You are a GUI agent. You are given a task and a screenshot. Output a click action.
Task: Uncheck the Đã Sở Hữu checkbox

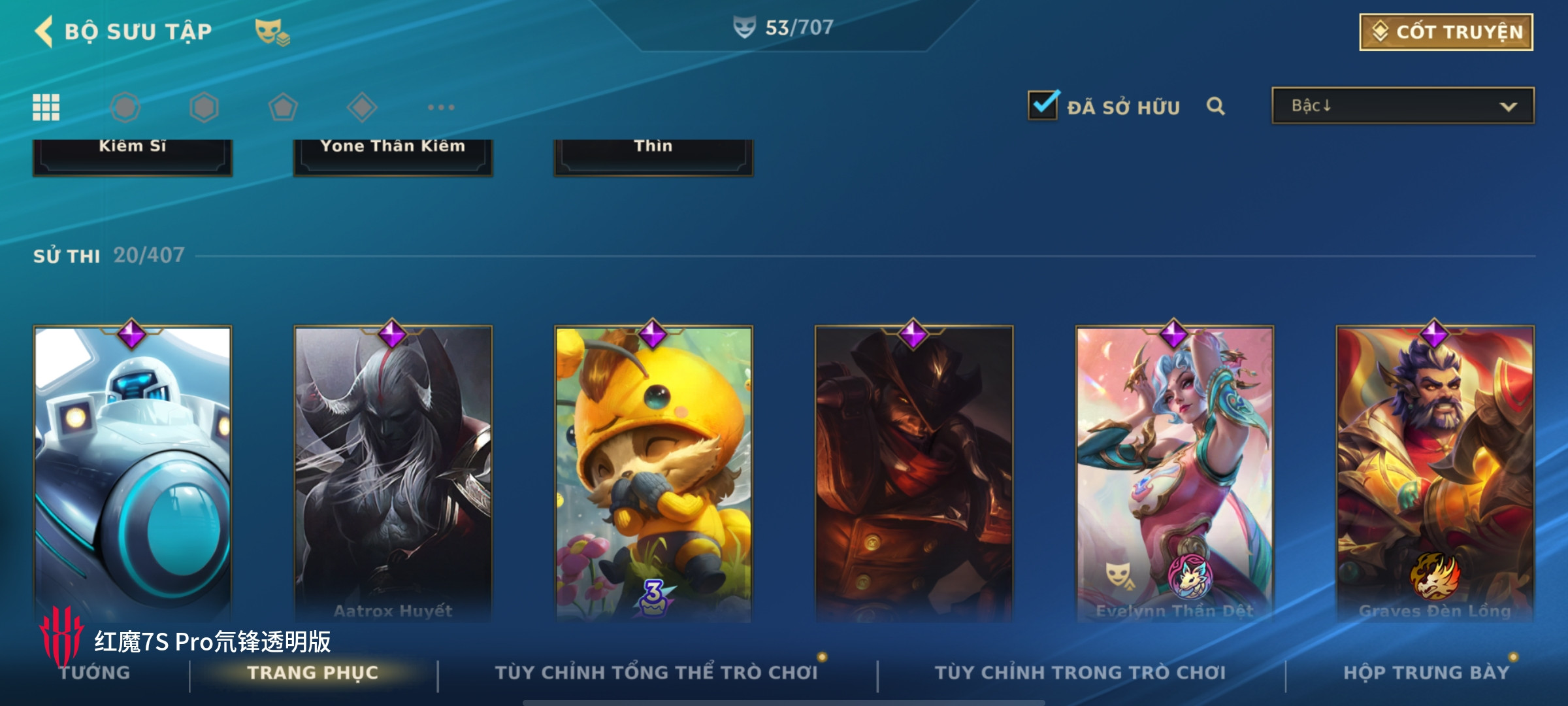1043,105
